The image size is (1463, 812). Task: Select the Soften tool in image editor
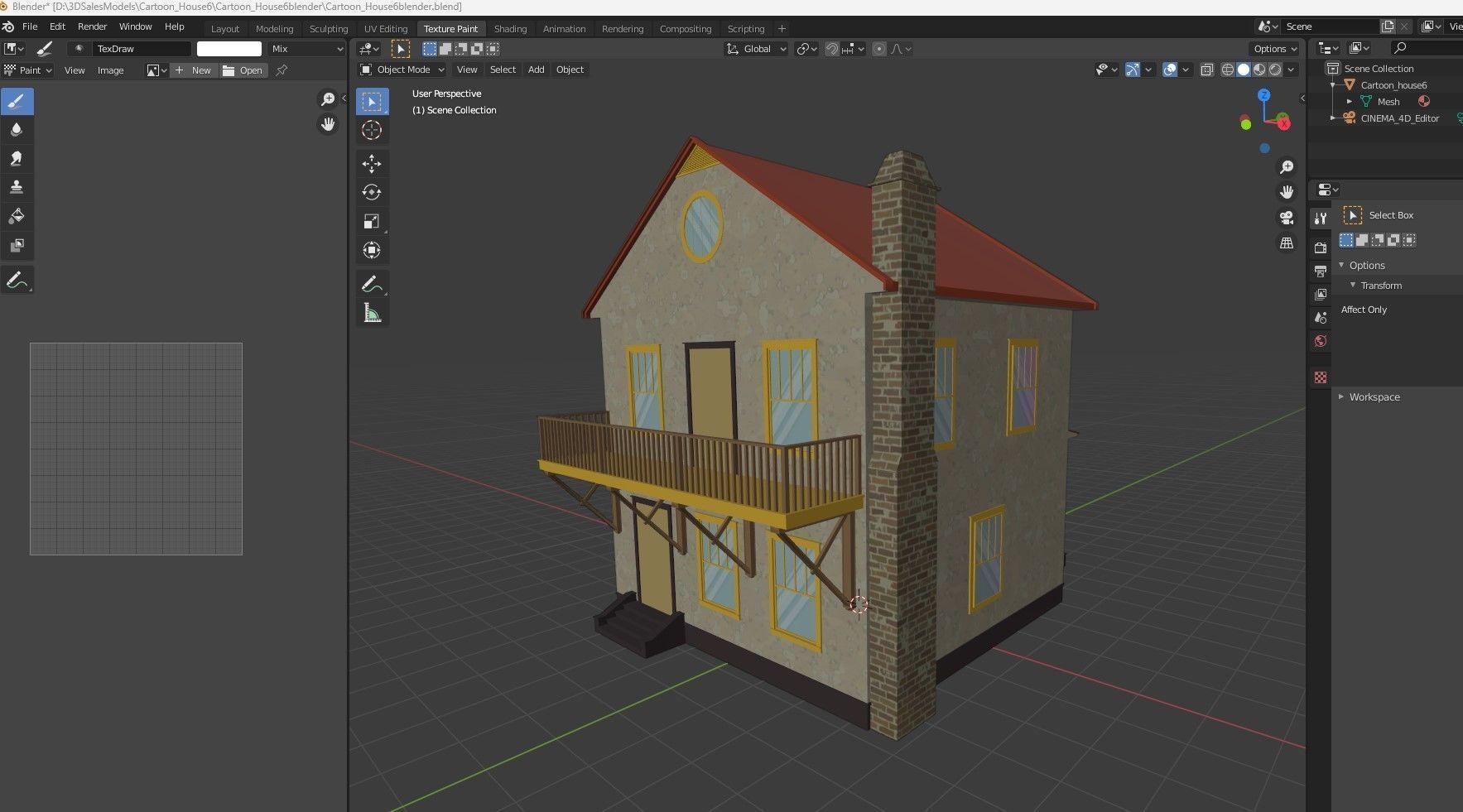17,130
